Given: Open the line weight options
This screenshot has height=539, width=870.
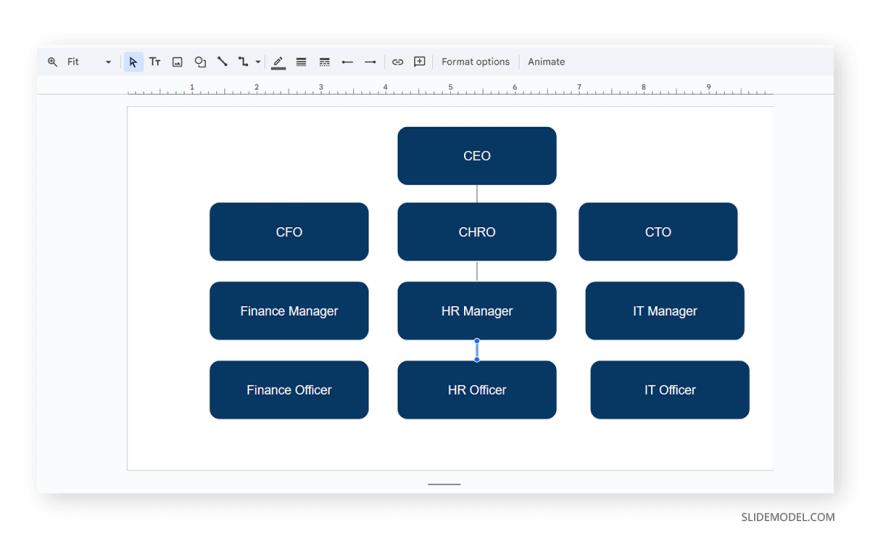Looking at the screenshot, I should point(301,62).
